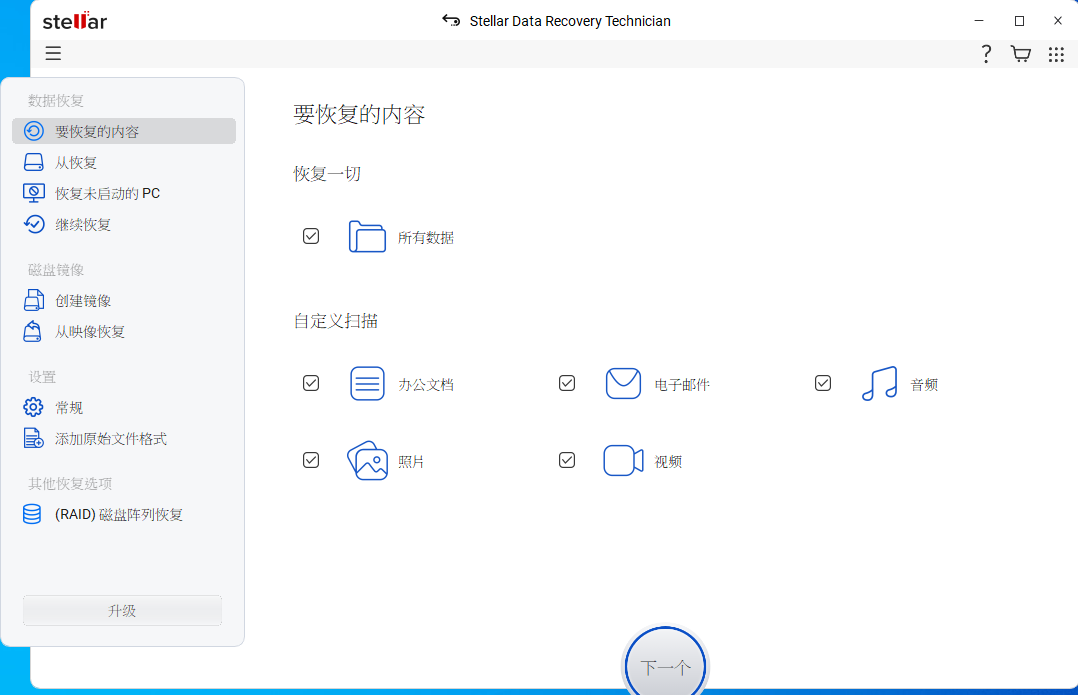Select the 照片 photos icon
This screenshot has height=695, width=1078.
tap(367, 461)
